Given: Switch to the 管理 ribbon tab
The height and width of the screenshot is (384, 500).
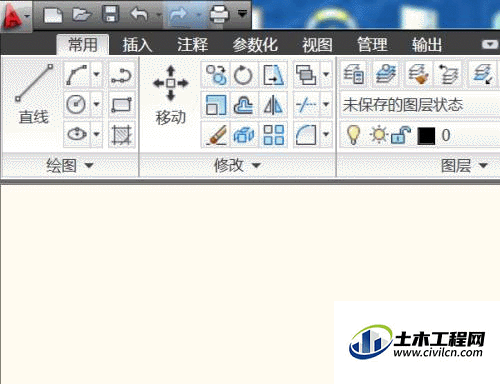Looking at the screenshot, I should tap(372, 45).
